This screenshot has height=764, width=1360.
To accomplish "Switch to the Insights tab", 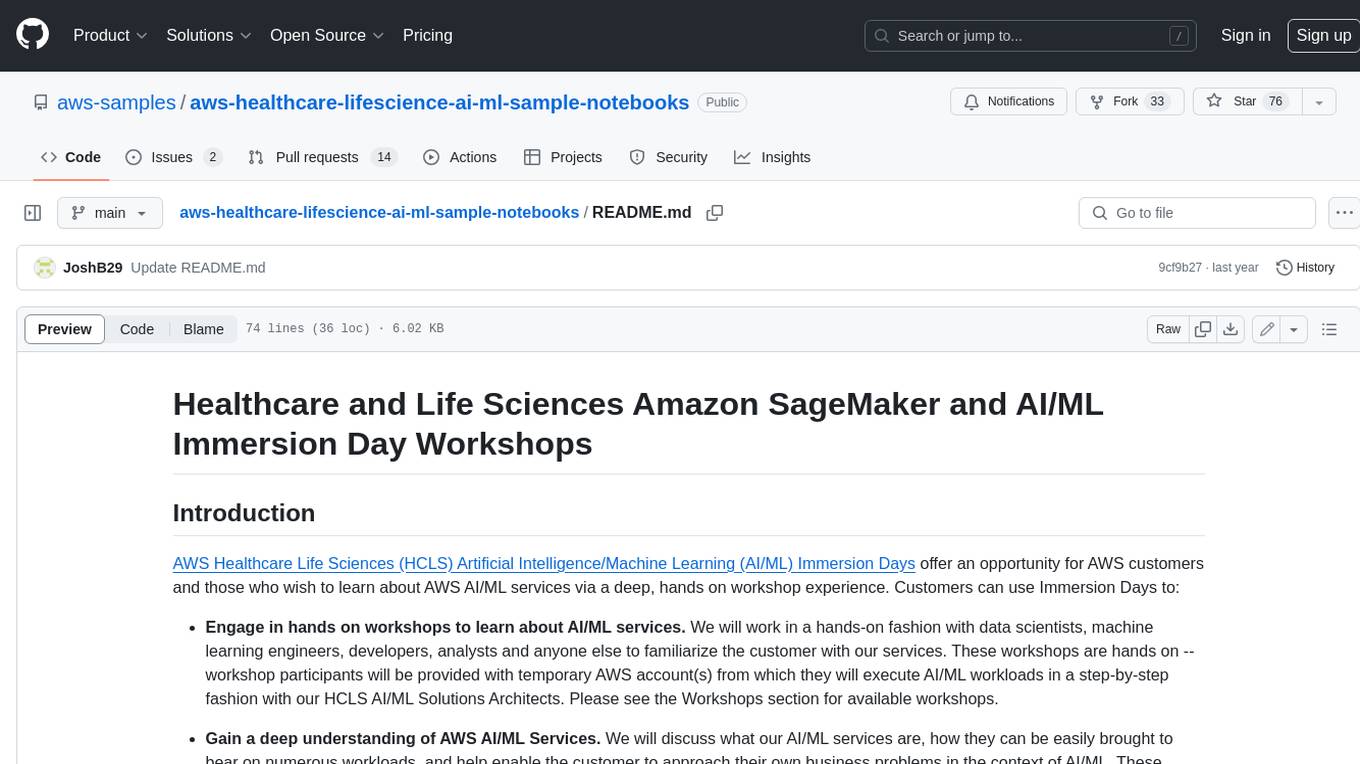I will click(772, 157).
